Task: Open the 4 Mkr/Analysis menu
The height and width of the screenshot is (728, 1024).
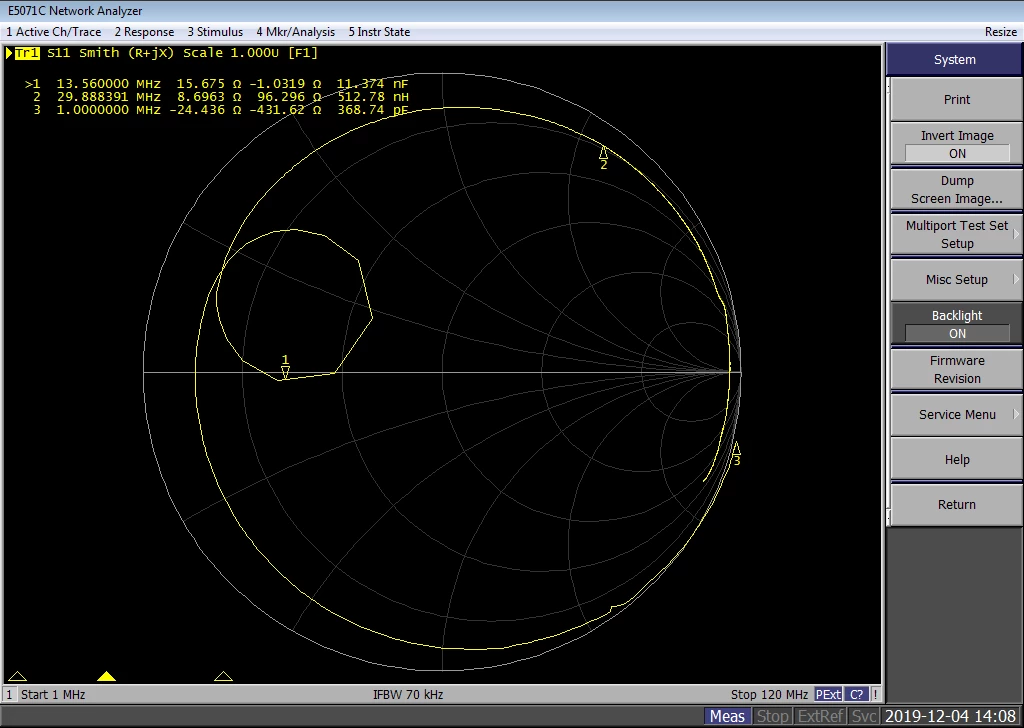Action: click(295, 31)
